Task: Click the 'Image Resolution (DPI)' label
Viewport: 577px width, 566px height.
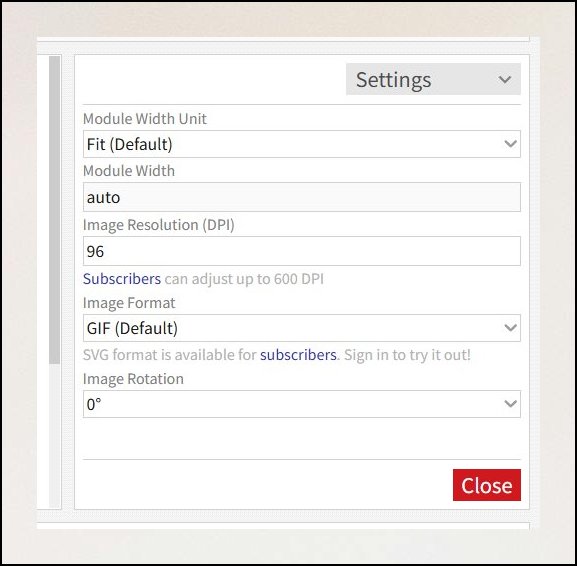Action: [x=159, y=225]
